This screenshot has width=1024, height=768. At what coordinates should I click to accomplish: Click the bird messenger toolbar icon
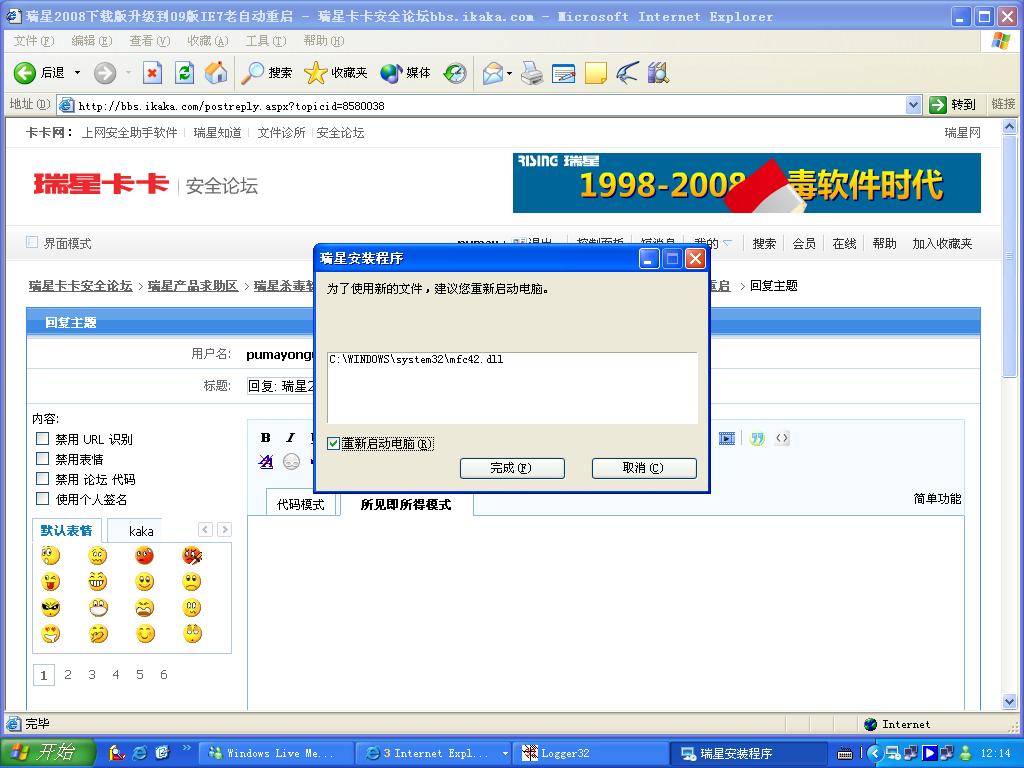coord(628,72)
